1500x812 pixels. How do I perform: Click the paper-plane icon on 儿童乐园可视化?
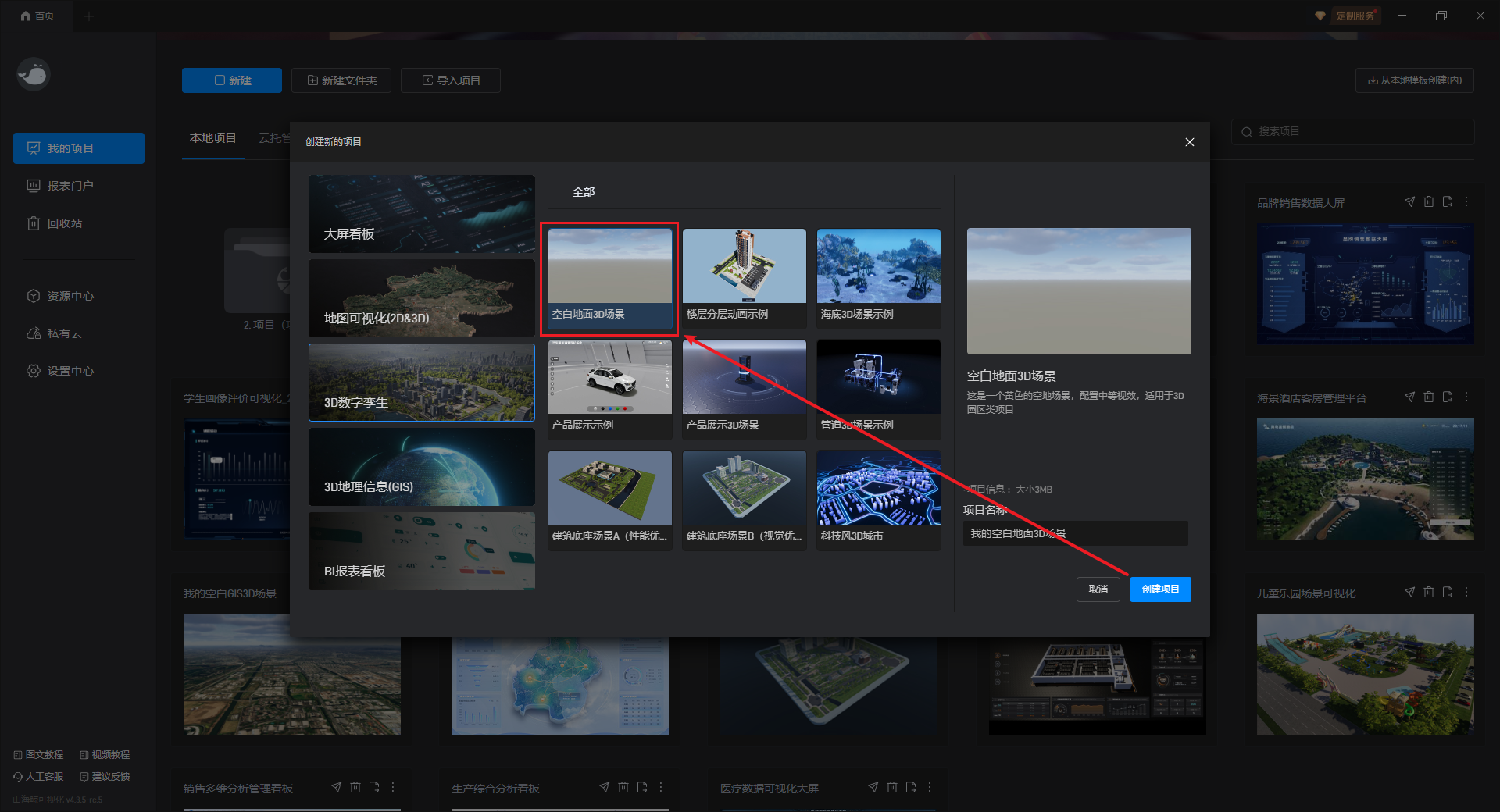tap(1409, 592)
